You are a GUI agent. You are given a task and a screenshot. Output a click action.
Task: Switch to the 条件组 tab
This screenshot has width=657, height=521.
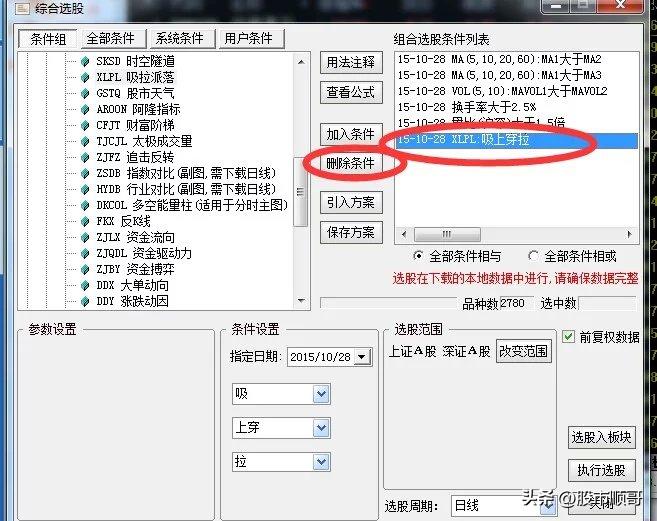coord(48,39)
